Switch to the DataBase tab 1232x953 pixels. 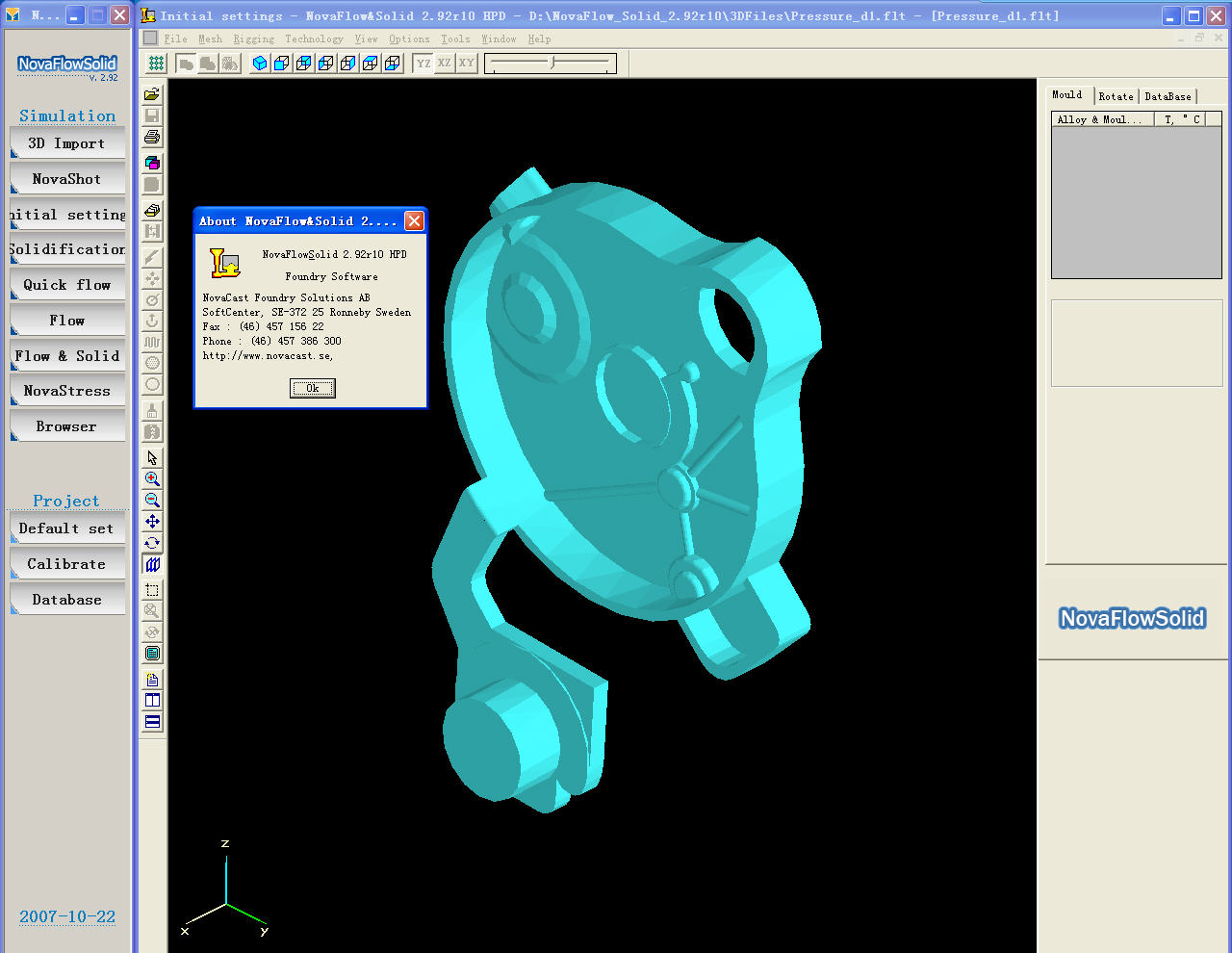[1168, 96]
